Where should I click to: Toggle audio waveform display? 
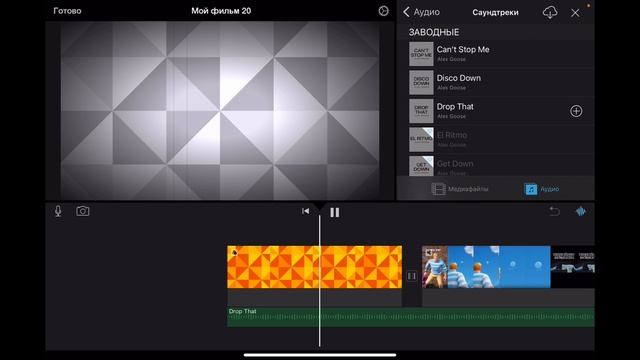point(580,211)
